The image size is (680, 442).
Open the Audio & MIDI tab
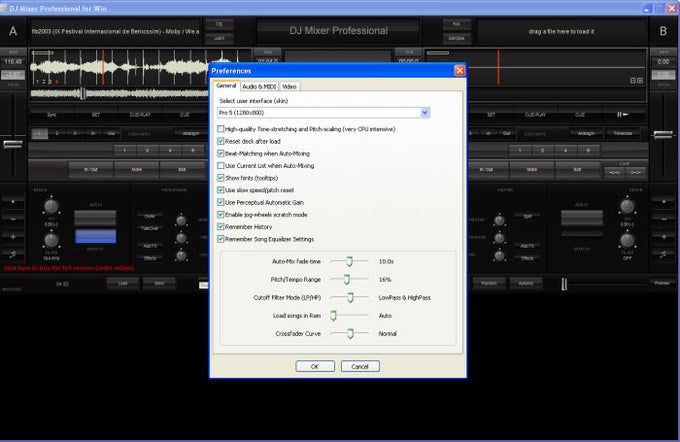click(x=259, y=87)
